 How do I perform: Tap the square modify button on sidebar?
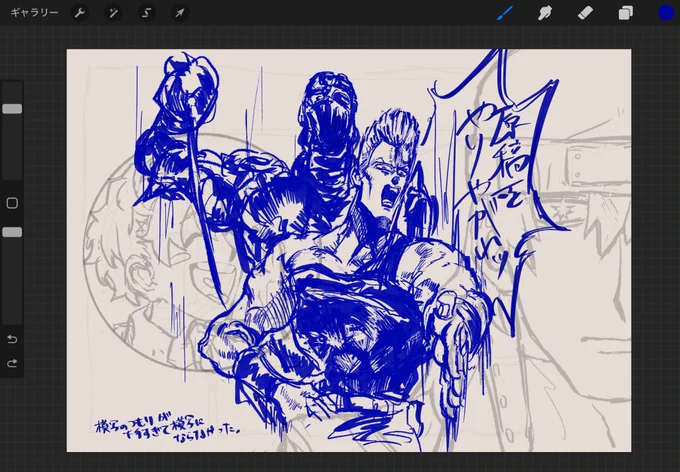click(x=12, y=203)
